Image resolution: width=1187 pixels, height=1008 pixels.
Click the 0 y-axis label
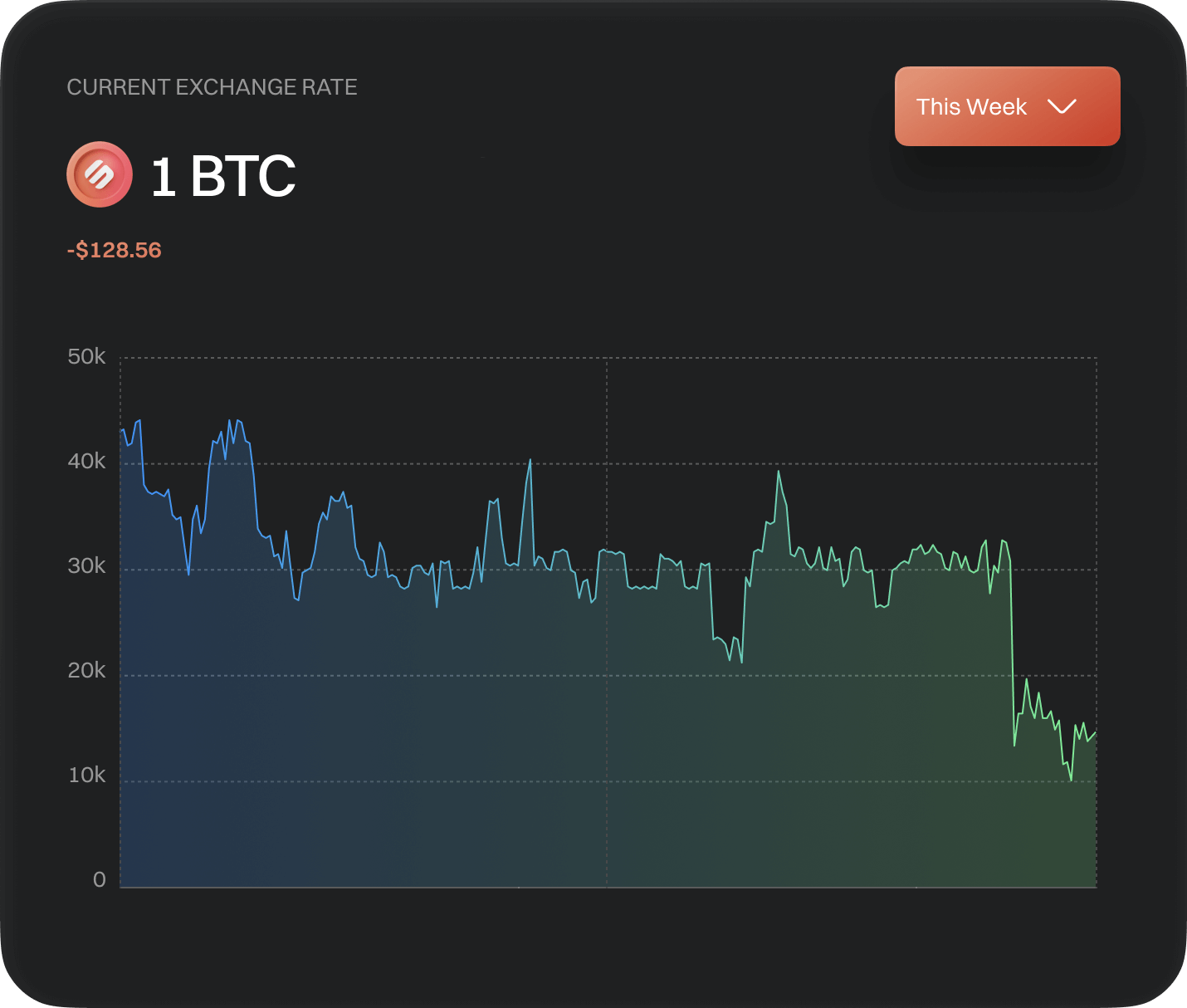pyautogui.click(x=100, y=880)
